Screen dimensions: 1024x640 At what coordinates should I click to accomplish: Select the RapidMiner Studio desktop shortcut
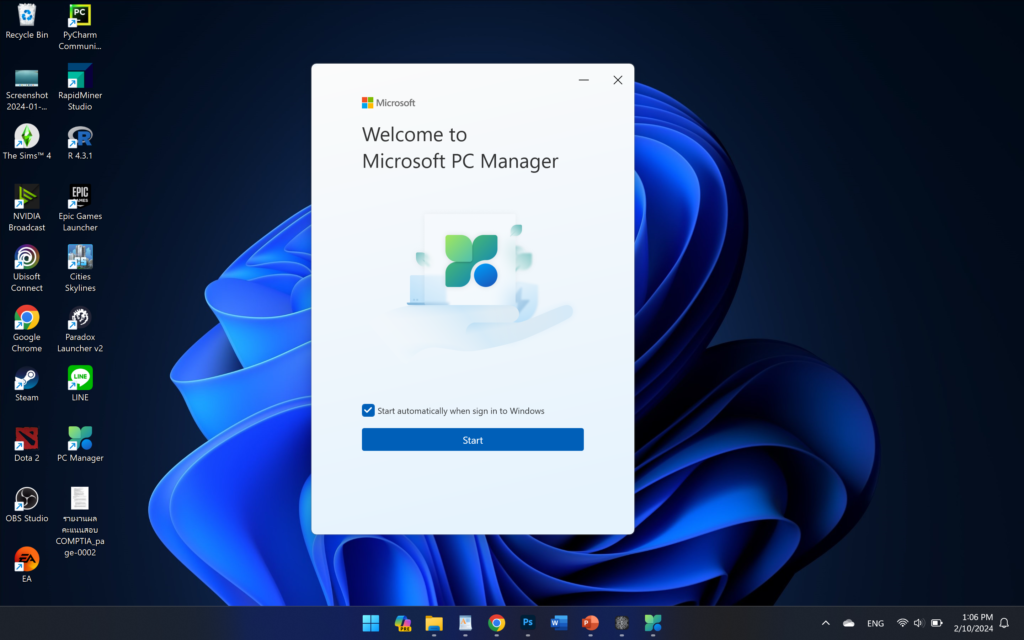[x=80, y=88]
